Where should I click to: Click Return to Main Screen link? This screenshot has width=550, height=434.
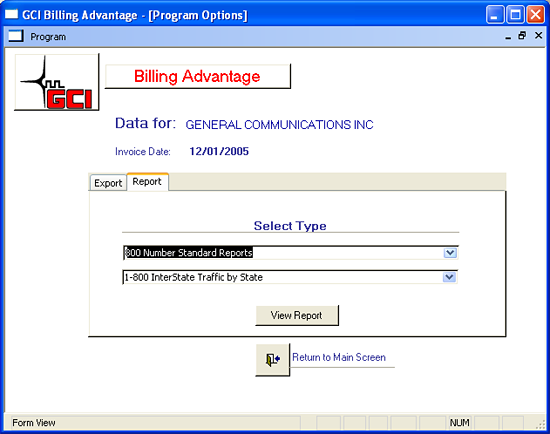pyautogui.click(x=339, y=358)
